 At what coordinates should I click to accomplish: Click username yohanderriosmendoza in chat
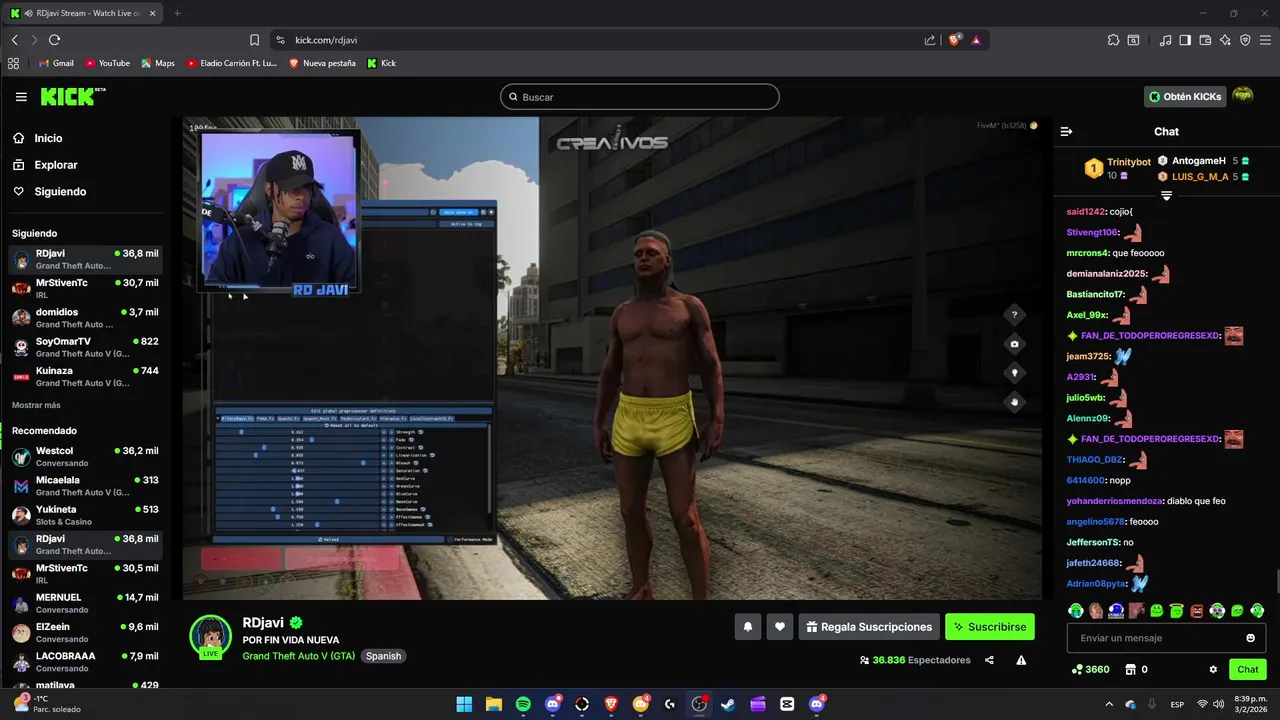[x=1115, y=501]
